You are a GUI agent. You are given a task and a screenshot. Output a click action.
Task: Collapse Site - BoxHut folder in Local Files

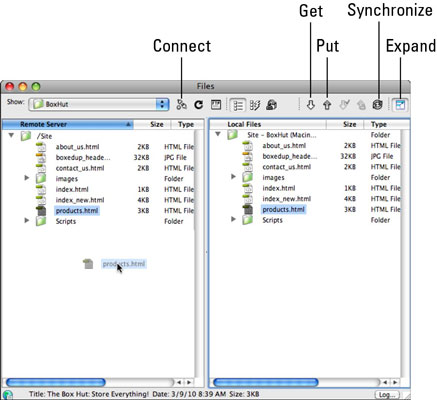coord(218,134)
